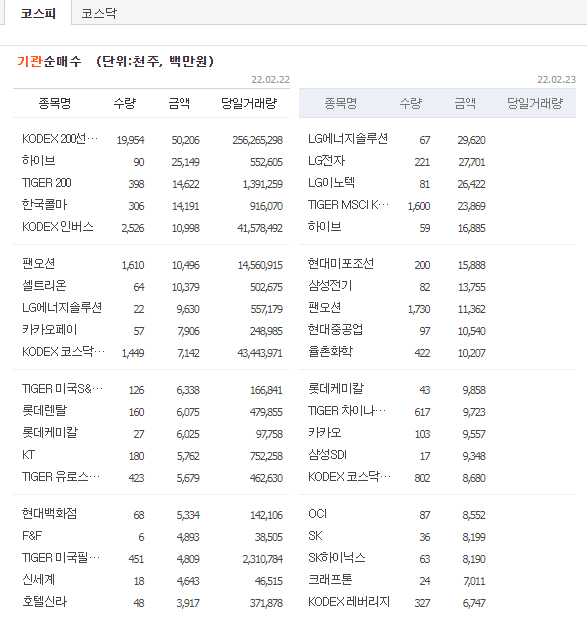Click 당일거래량 header in the 22.02.22 table
Image resolution: width=587 pixels, height=620 pixels.
(249, 103)
